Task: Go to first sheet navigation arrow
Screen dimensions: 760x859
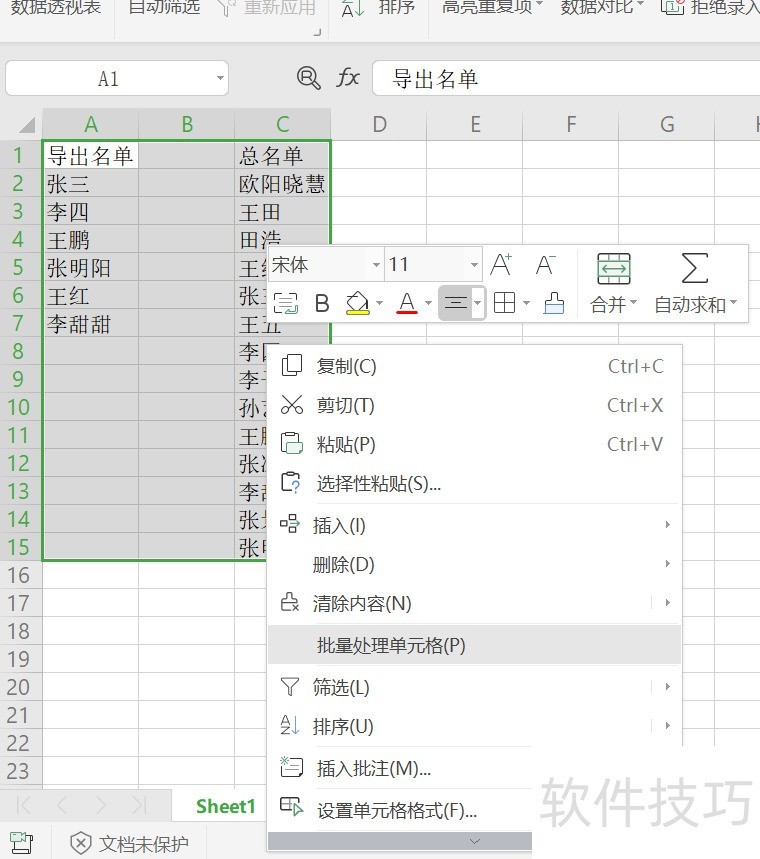Action: click(24, 805)
